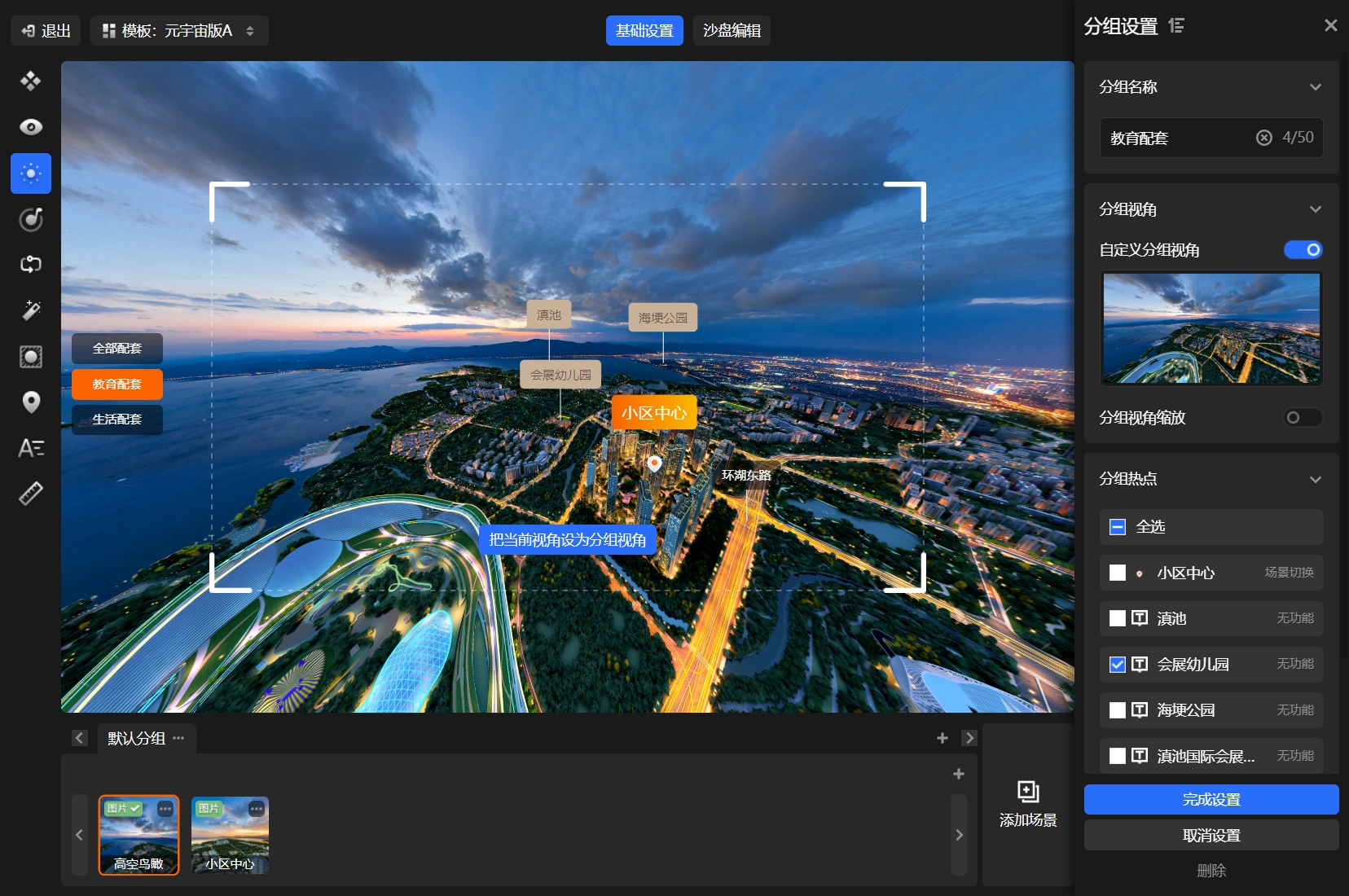Enable the group view zoom switch
Viewport: 1349px width, 896px height.
tap(1303, 418)
